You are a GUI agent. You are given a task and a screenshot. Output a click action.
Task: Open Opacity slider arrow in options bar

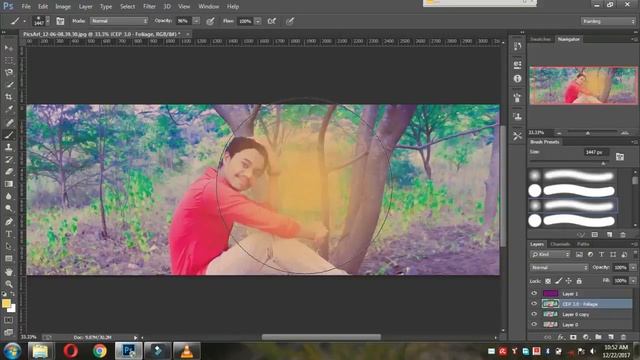(196, 21)
